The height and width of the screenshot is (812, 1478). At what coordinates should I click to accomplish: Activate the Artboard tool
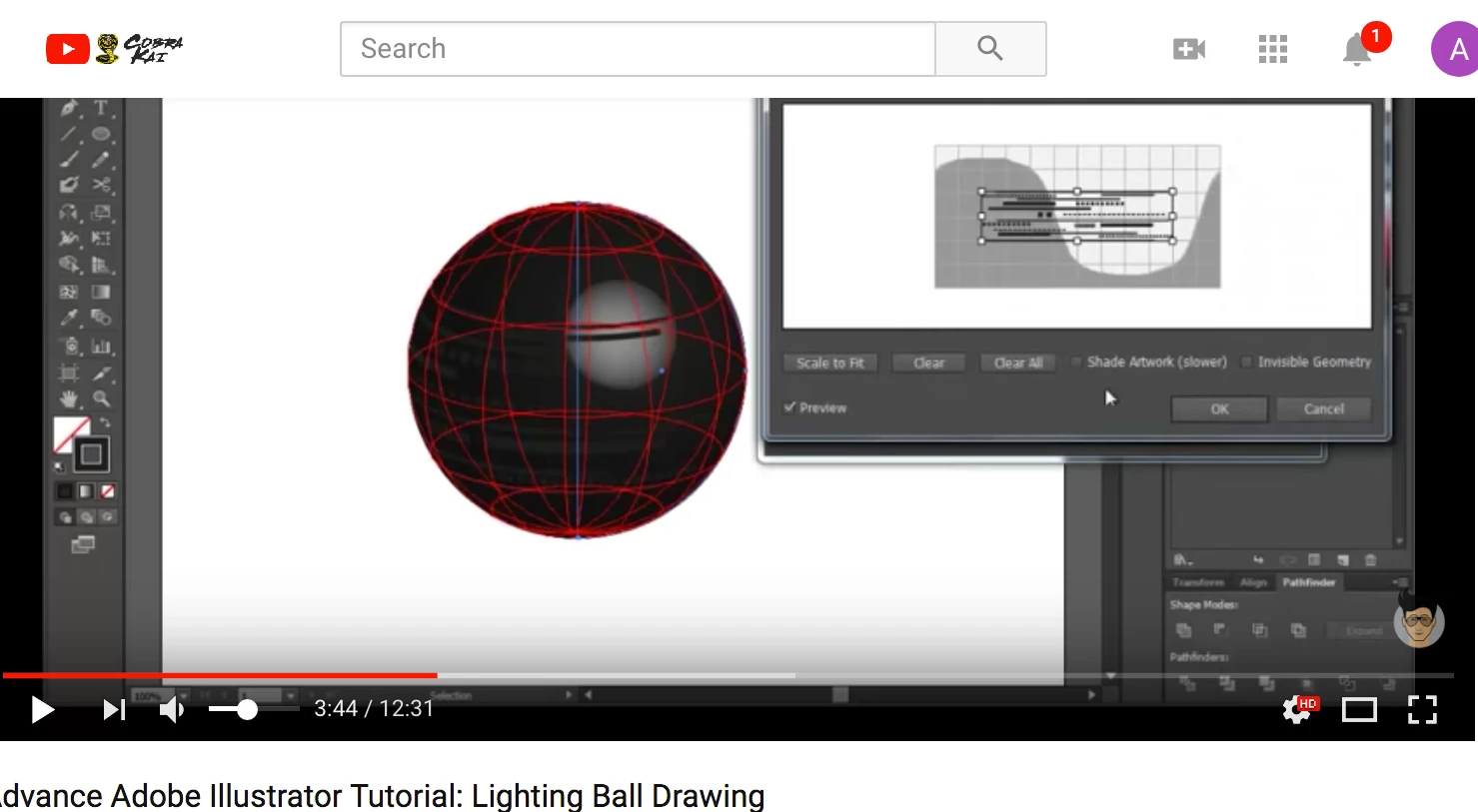point(69,373)
